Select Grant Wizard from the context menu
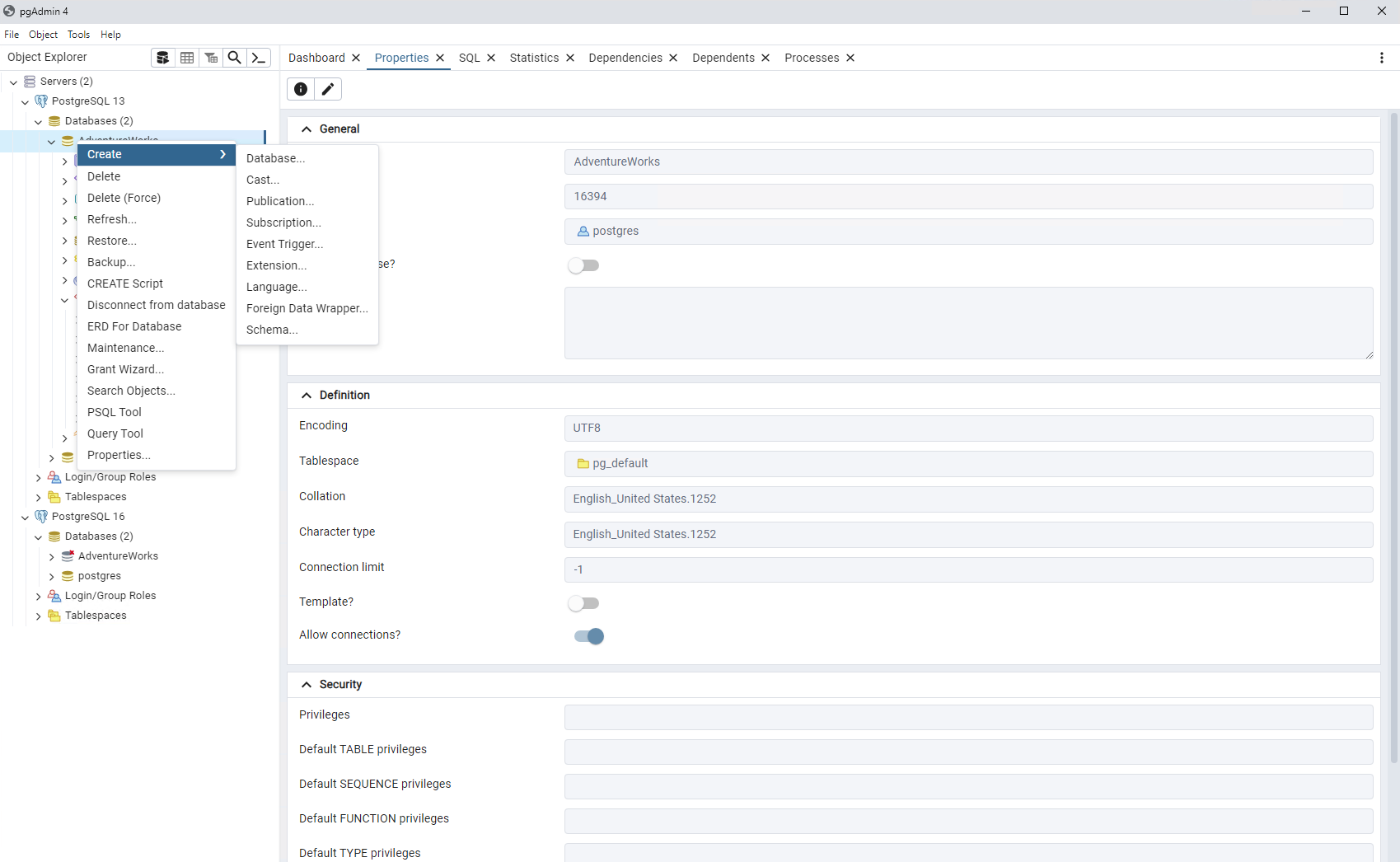The width and height of the screenshot is (1400, 862). click(125, 369)
